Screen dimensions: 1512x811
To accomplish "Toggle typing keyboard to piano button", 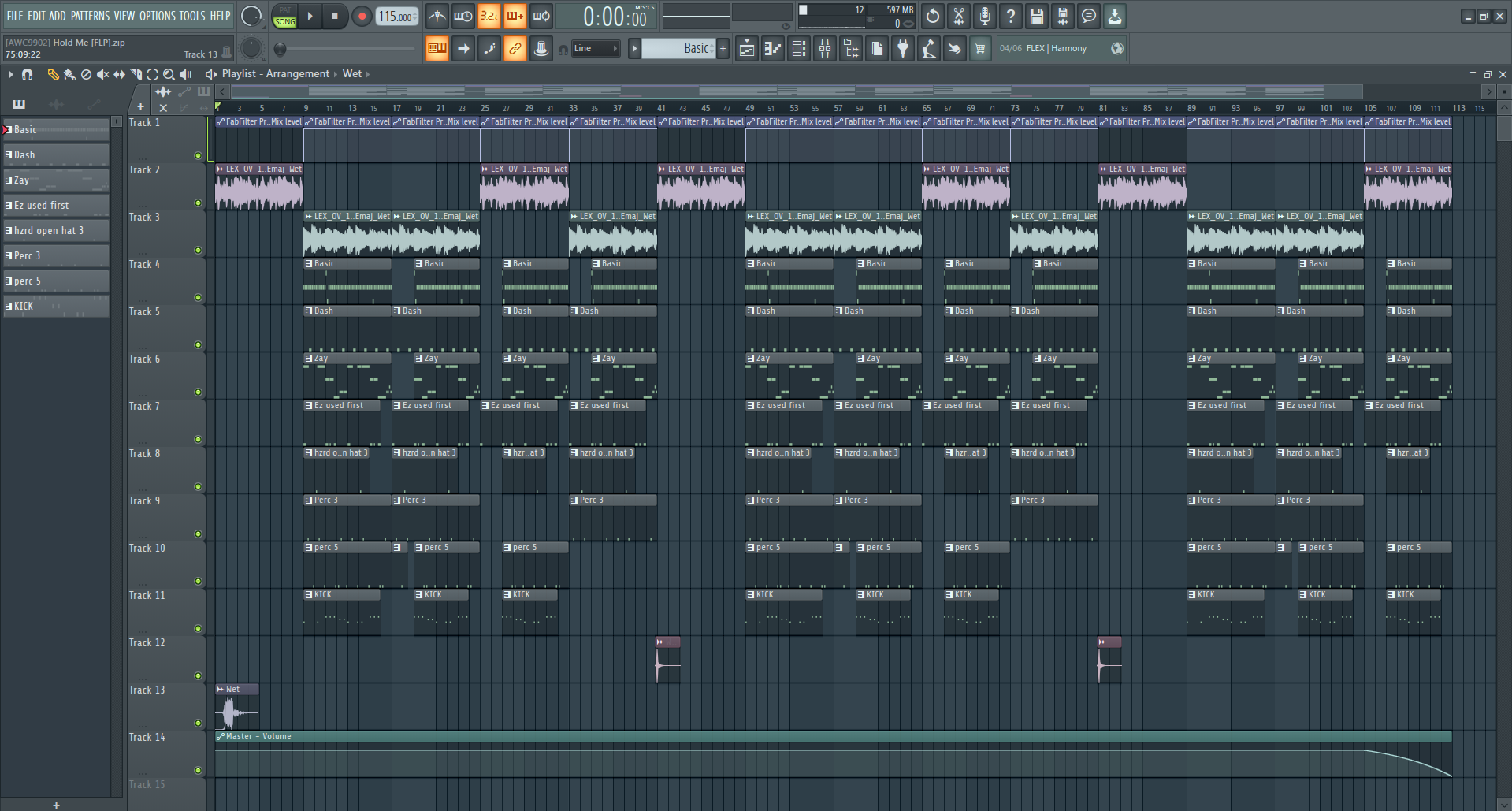I will 437,49.
